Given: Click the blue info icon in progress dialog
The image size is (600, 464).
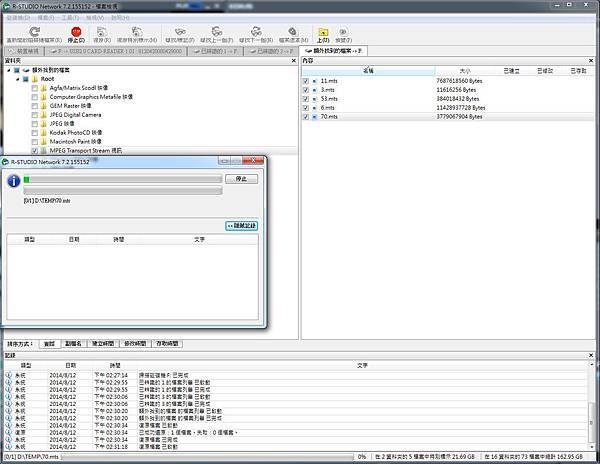Looking at the screenshot, I should (x=14, y=182).
